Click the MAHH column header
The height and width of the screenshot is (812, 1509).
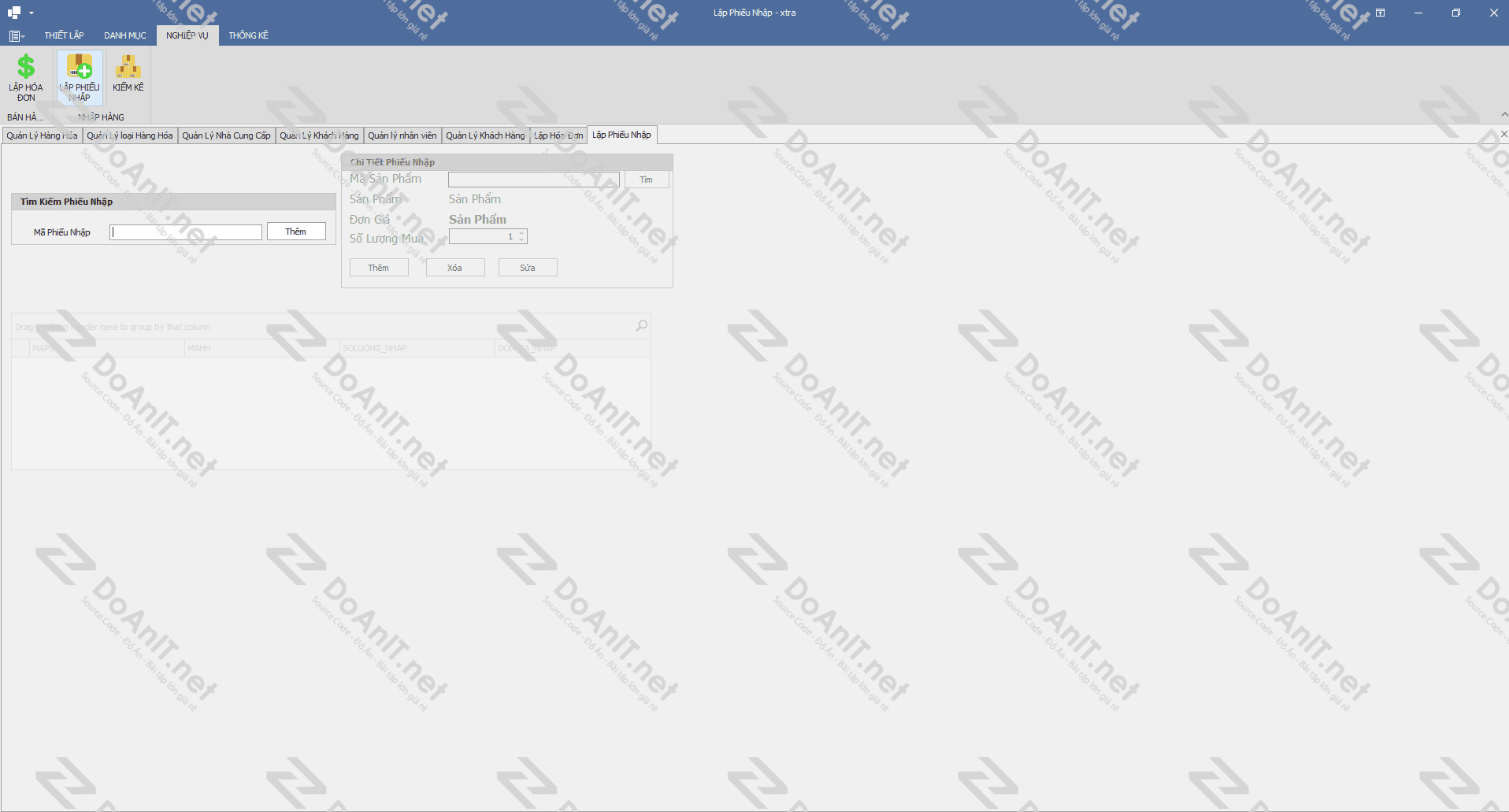[261, 348]
